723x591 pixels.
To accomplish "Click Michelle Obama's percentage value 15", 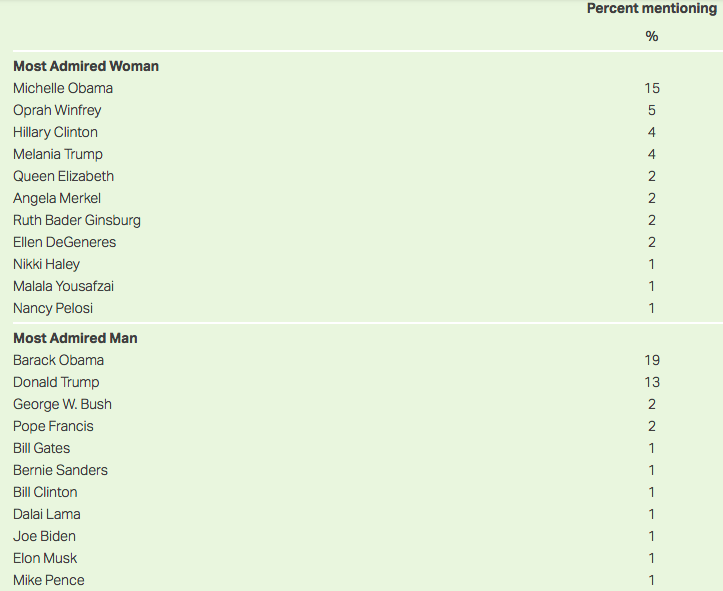I will coord(652,88).
